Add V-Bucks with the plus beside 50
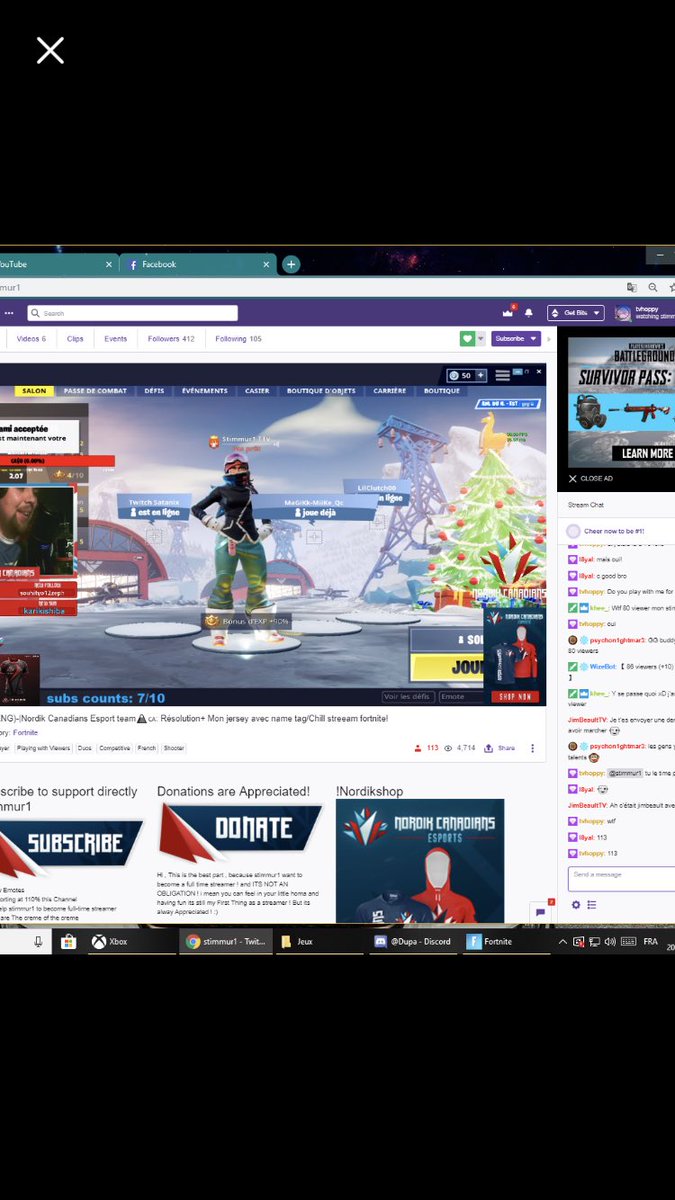 click(480, 375)
